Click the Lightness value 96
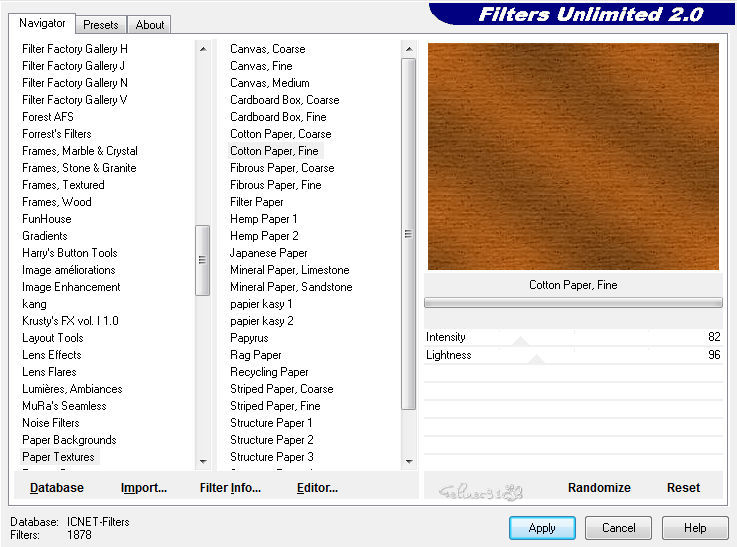Screen dimensions: 737x547 click(714, 355)
